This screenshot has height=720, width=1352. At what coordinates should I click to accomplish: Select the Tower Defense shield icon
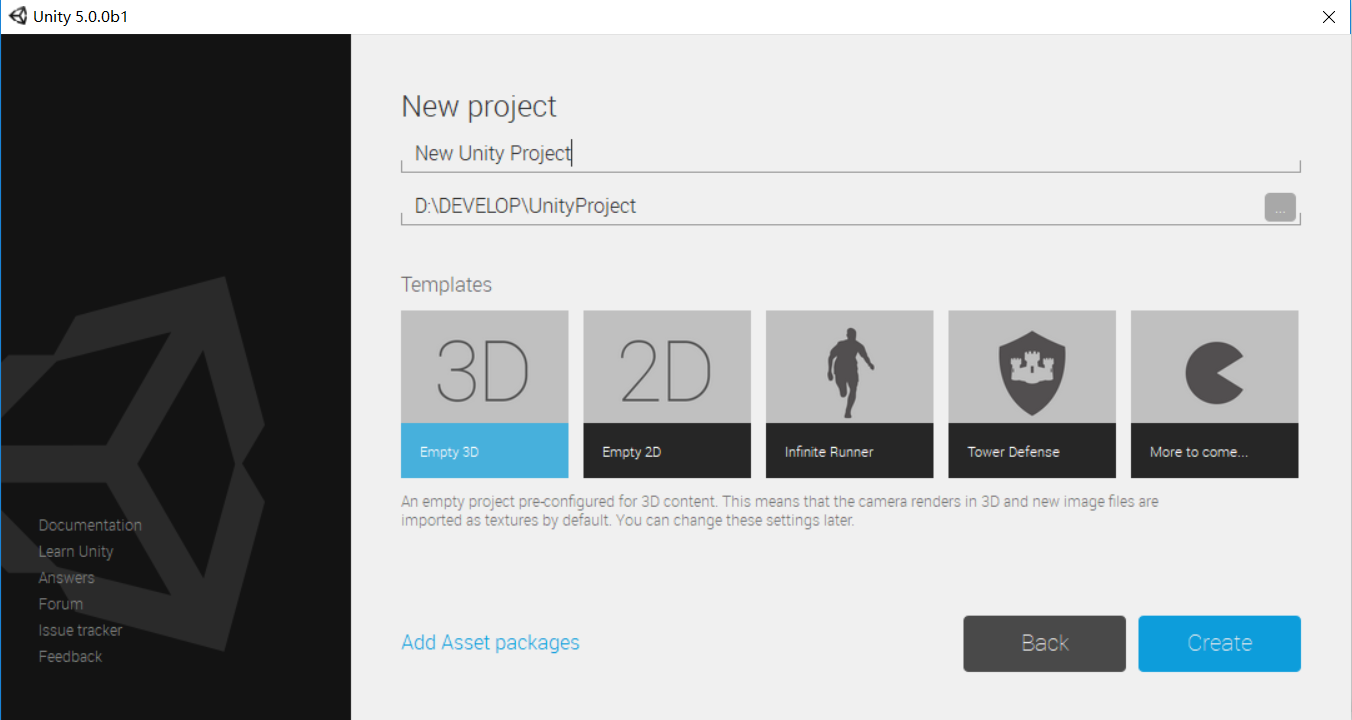1032,372
